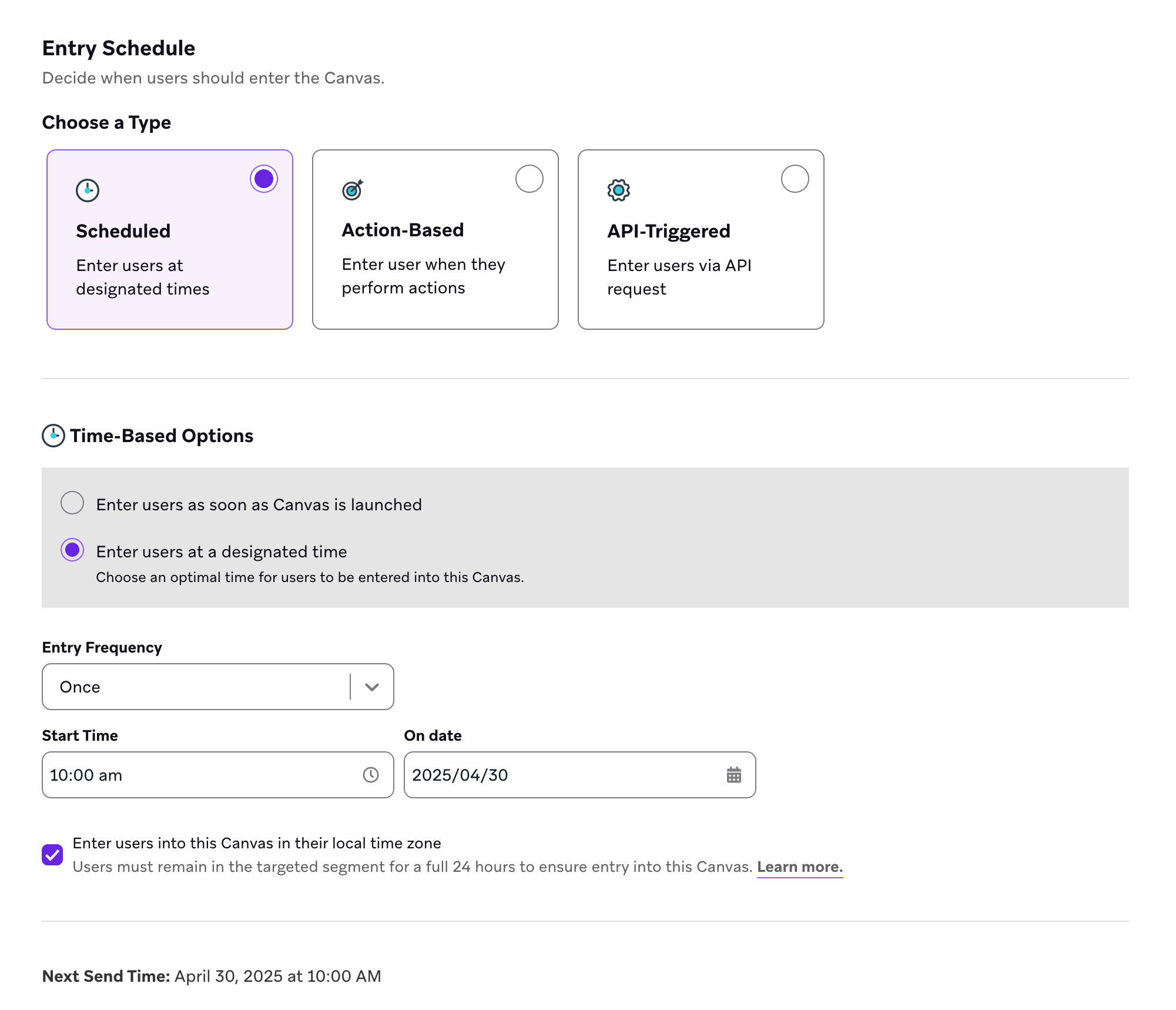The image size is (1176, 1010).
Task: Select the API-Triggered radio button
Action: [x=795, y=179]
